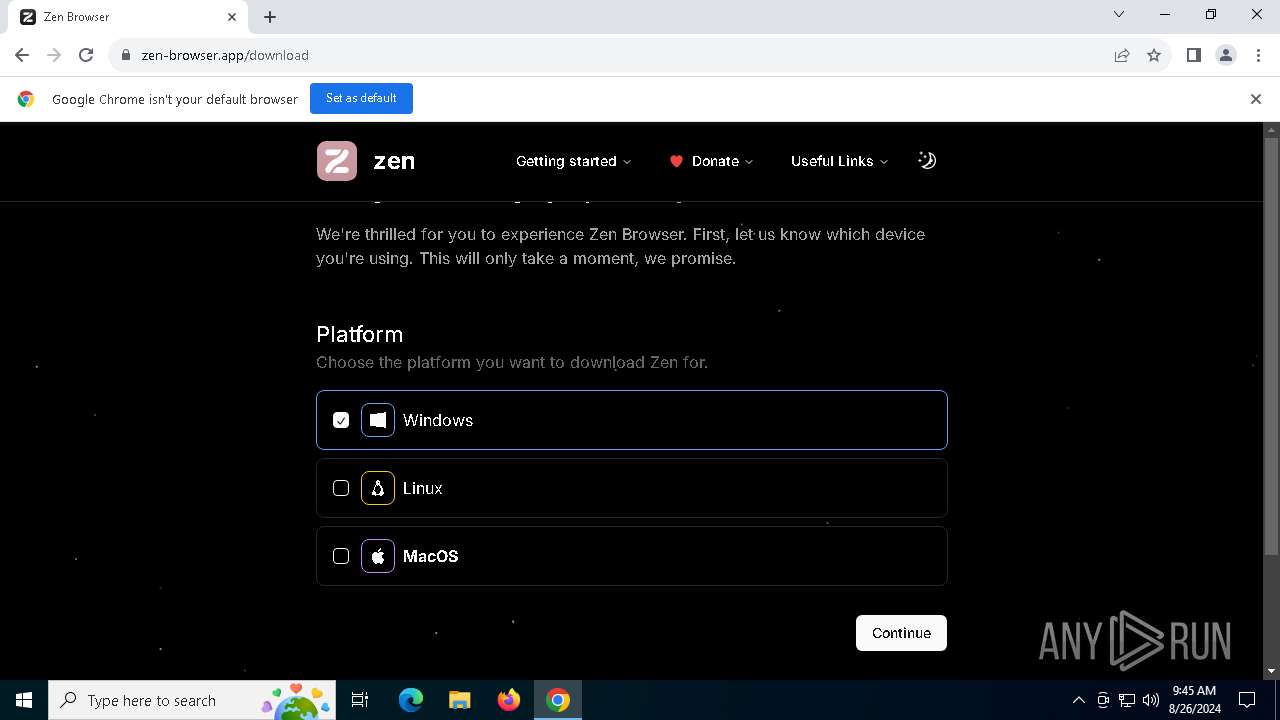
Task: Open the volume control in the tray
Action: [1151, 700]
